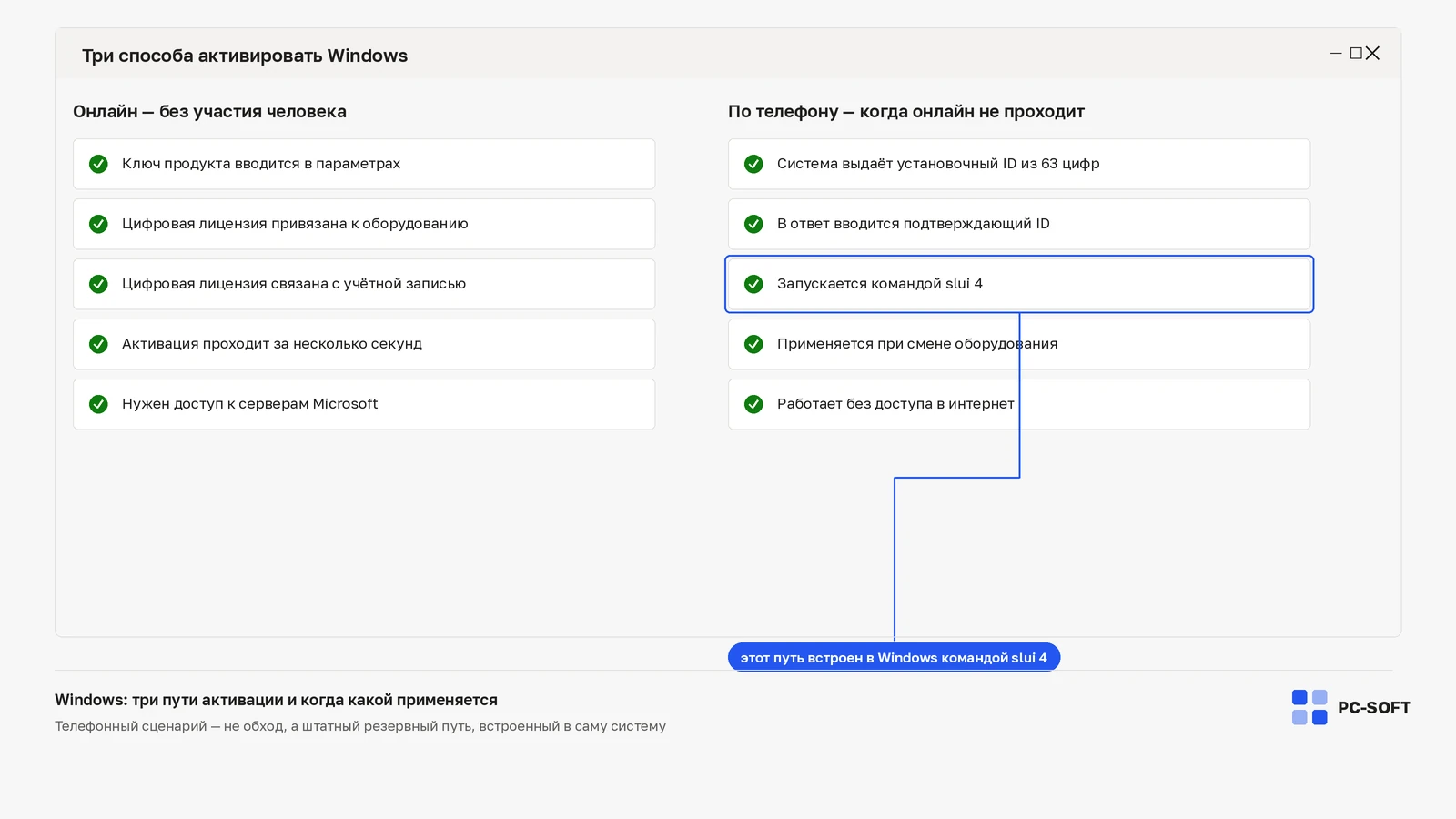Click the heading "По телефону — когда онлайн не проходит"
Viewport: 1456px width, 819px height.
tap(906, 112)
